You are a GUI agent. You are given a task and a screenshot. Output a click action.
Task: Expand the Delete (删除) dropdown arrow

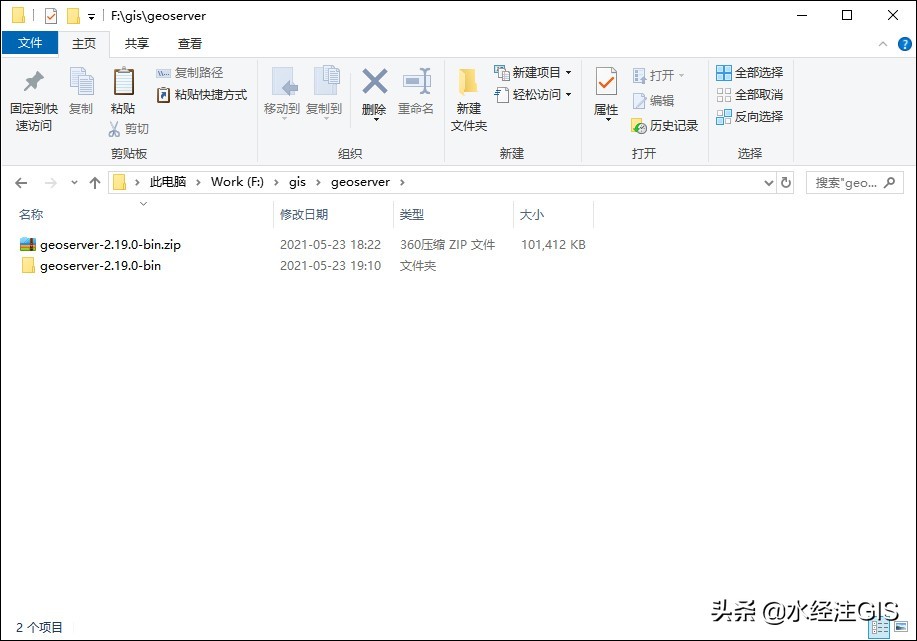pyautogui.click(x=376, y=120)
